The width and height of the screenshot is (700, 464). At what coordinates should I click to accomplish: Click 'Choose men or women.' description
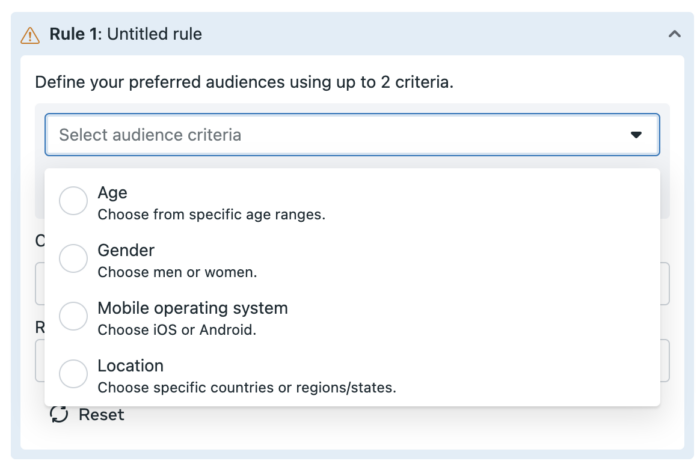[177, 272]
